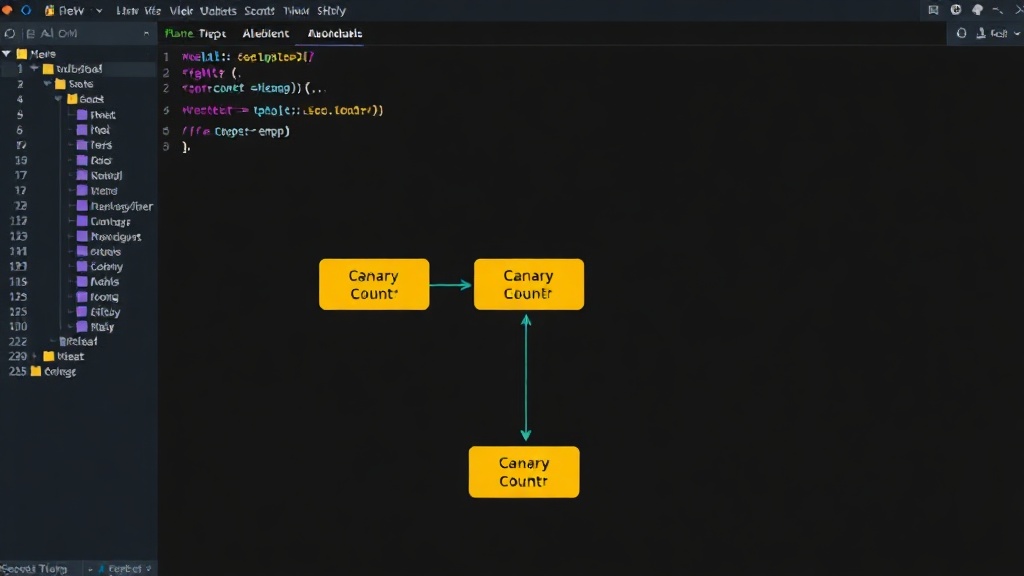This screenshot has width=1024, height=576.
Task: Open the "SHtly" menu
Action: (x=331, y=10)
